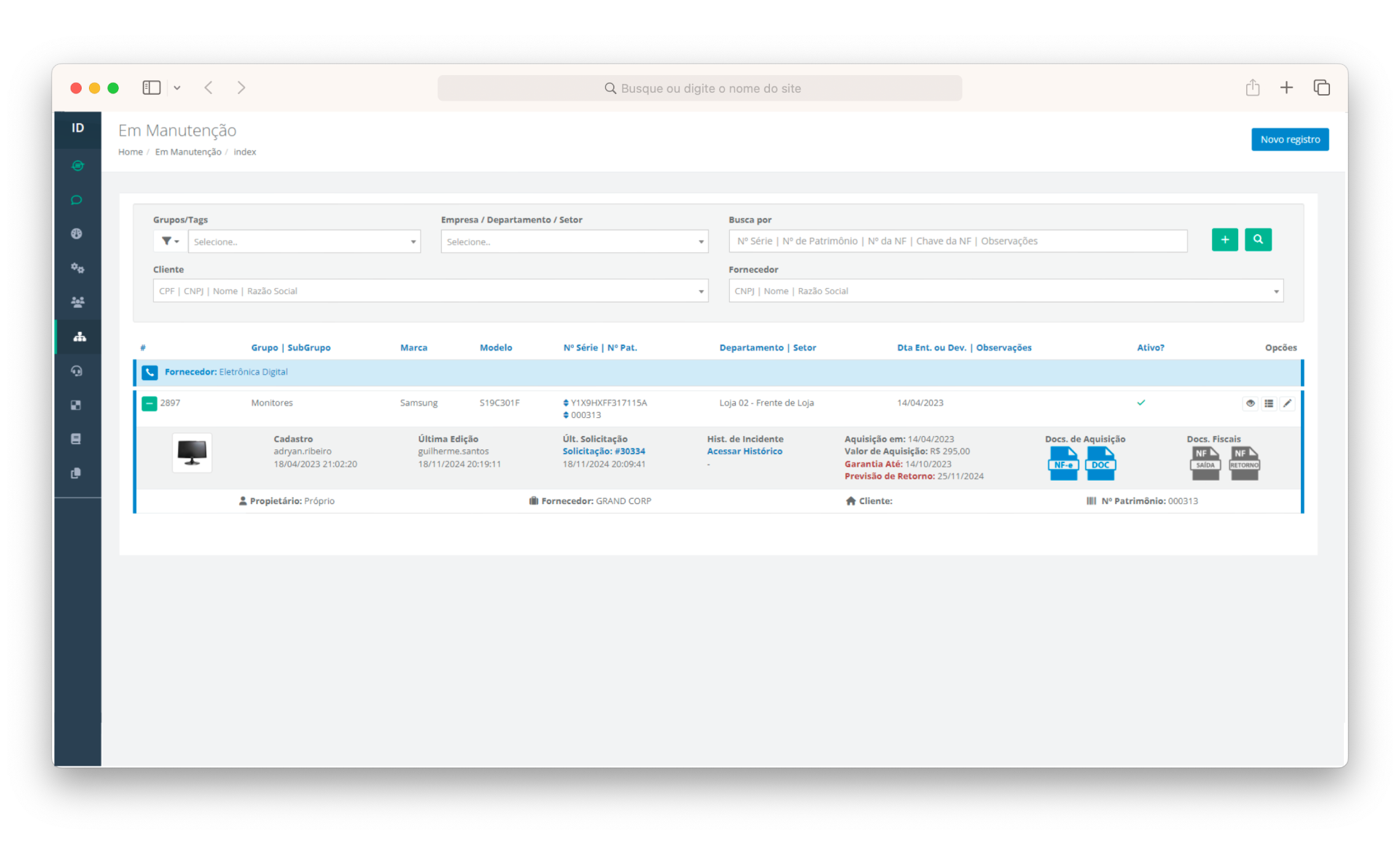
Task: Open the DOC acquisition document
Action: pyautogui.click(x=1100, y=464)
